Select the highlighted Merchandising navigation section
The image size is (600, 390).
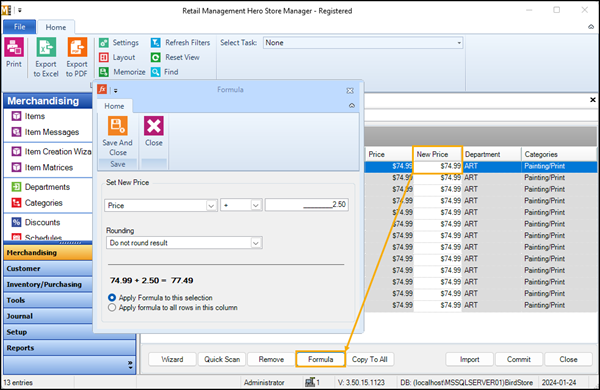tap(48, 253)
